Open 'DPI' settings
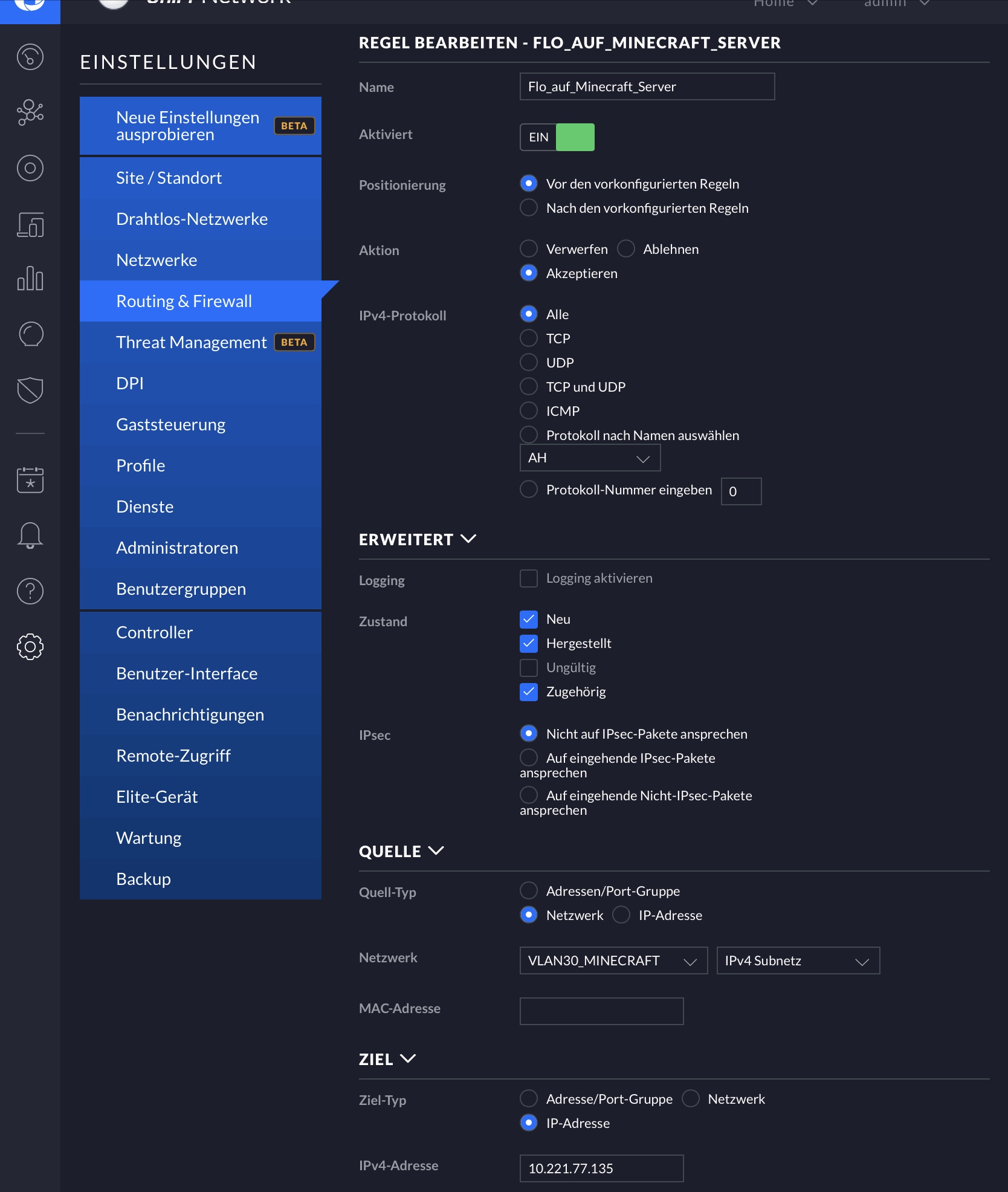Viewport: 1008px width, 1192px height. click(x=201, y=383)
